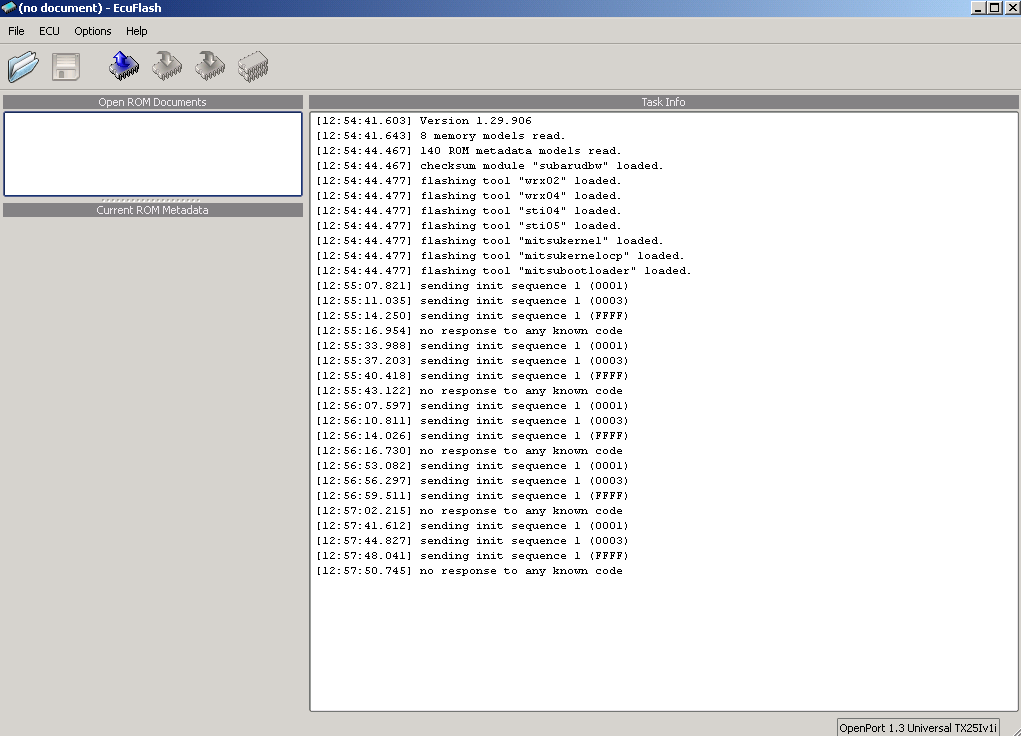Maximize the EcuFlash window
The width and height of the screenshot is (1021, 736).
click(x=994, y=8)
